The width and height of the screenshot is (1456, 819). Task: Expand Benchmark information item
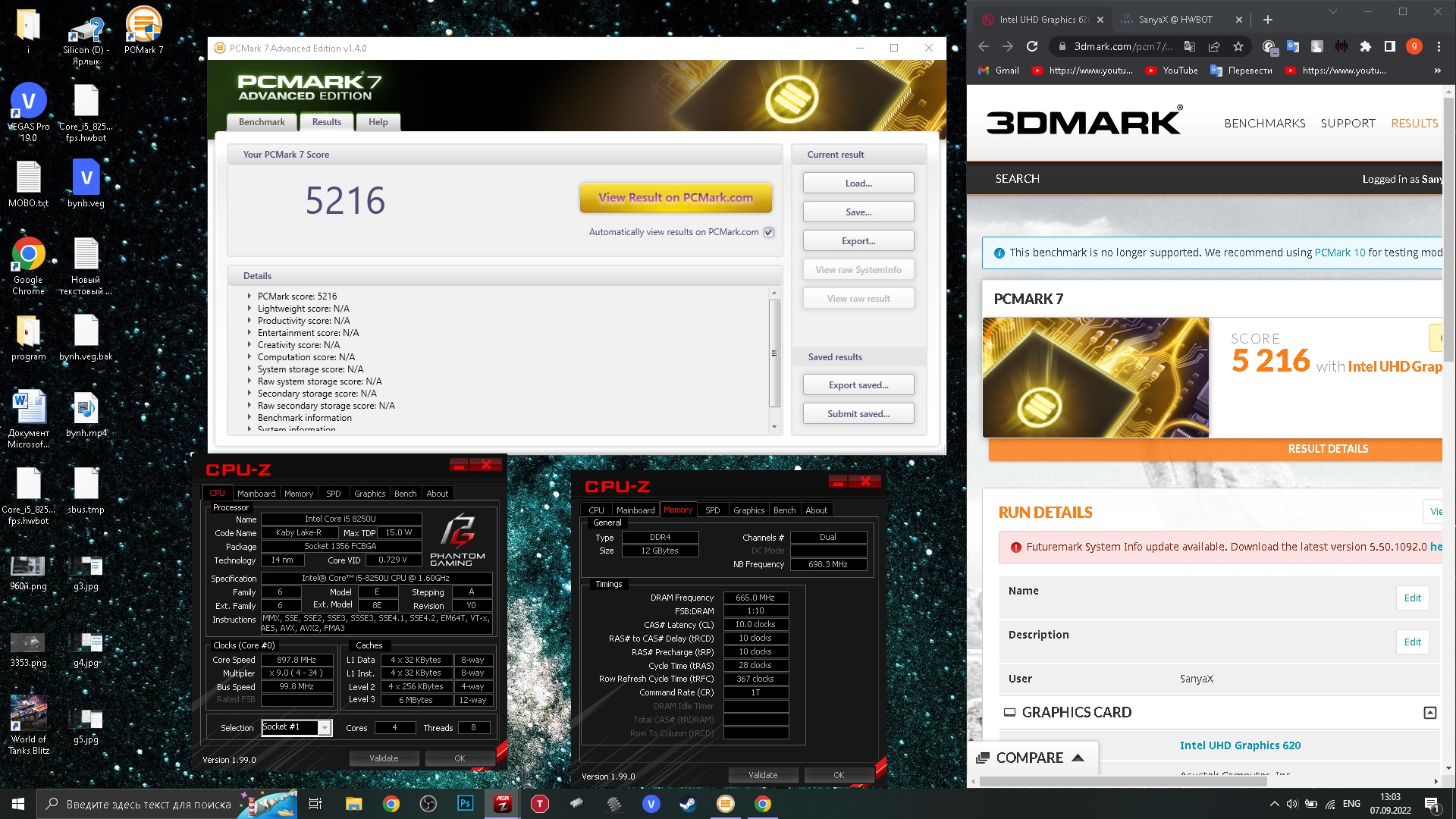click(249, 418)
